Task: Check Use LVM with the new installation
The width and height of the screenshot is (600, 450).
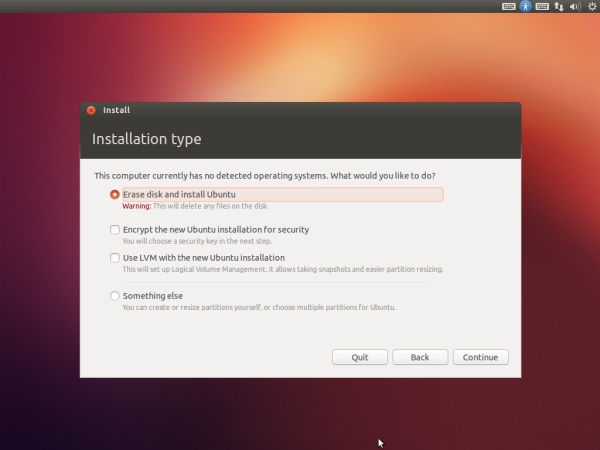Action: 115,258
